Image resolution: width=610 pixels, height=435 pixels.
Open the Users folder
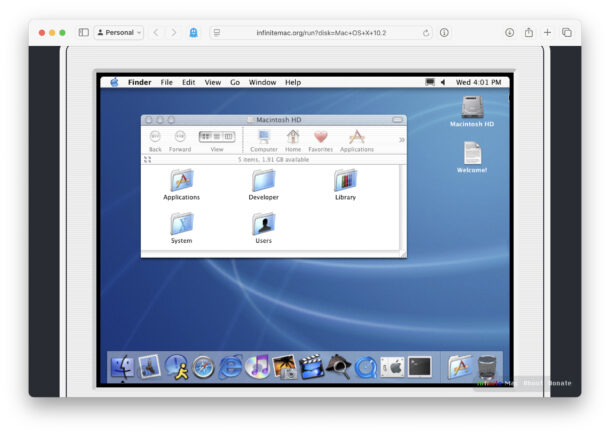coord(263,224)
